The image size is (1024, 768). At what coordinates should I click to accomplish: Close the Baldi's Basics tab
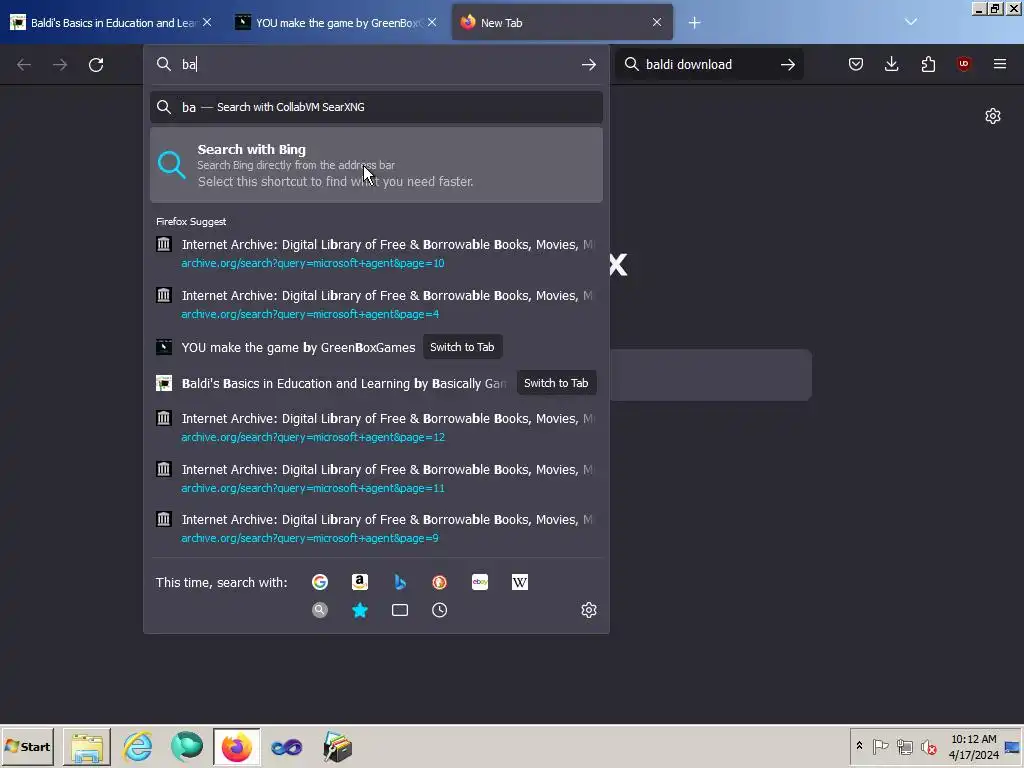pyautogui.click(x=207, y=22)
